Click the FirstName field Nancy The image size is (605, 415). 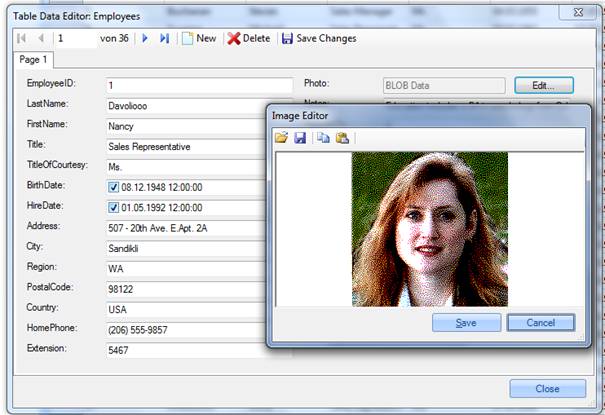pos(186,126)
